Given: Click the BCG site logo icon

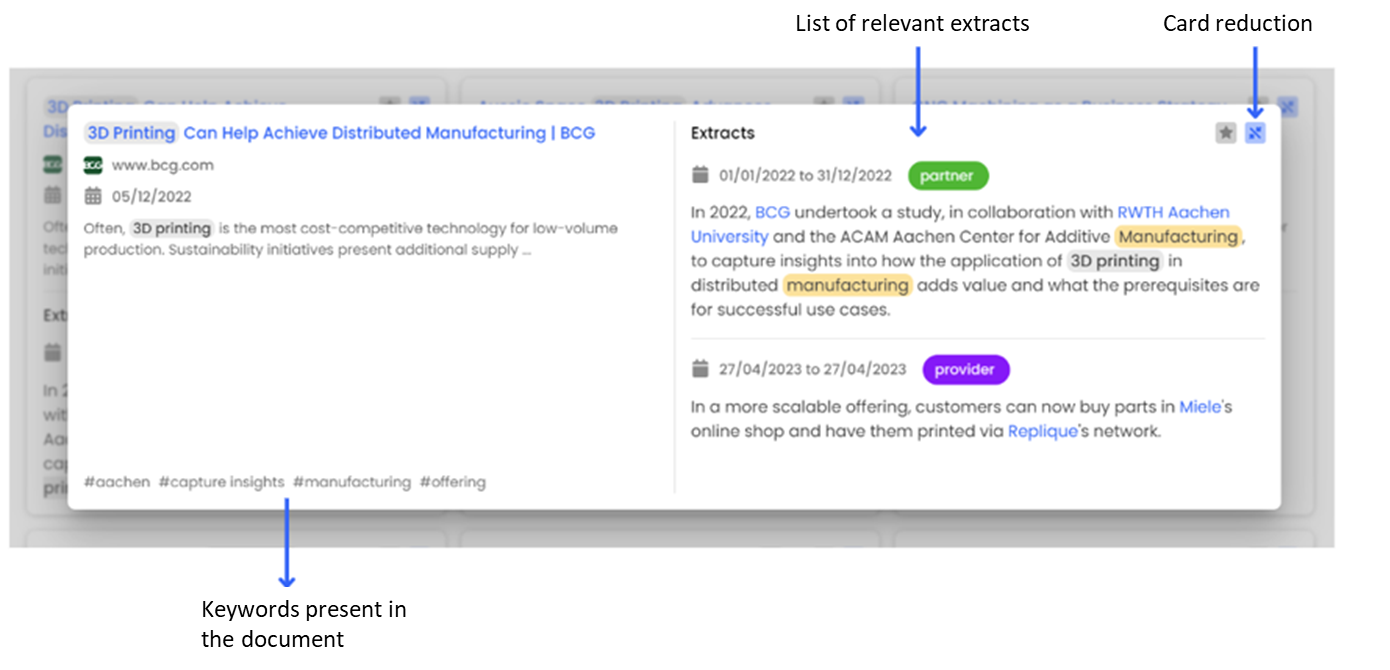Looking at the screenshot, I should click(93, 165).
